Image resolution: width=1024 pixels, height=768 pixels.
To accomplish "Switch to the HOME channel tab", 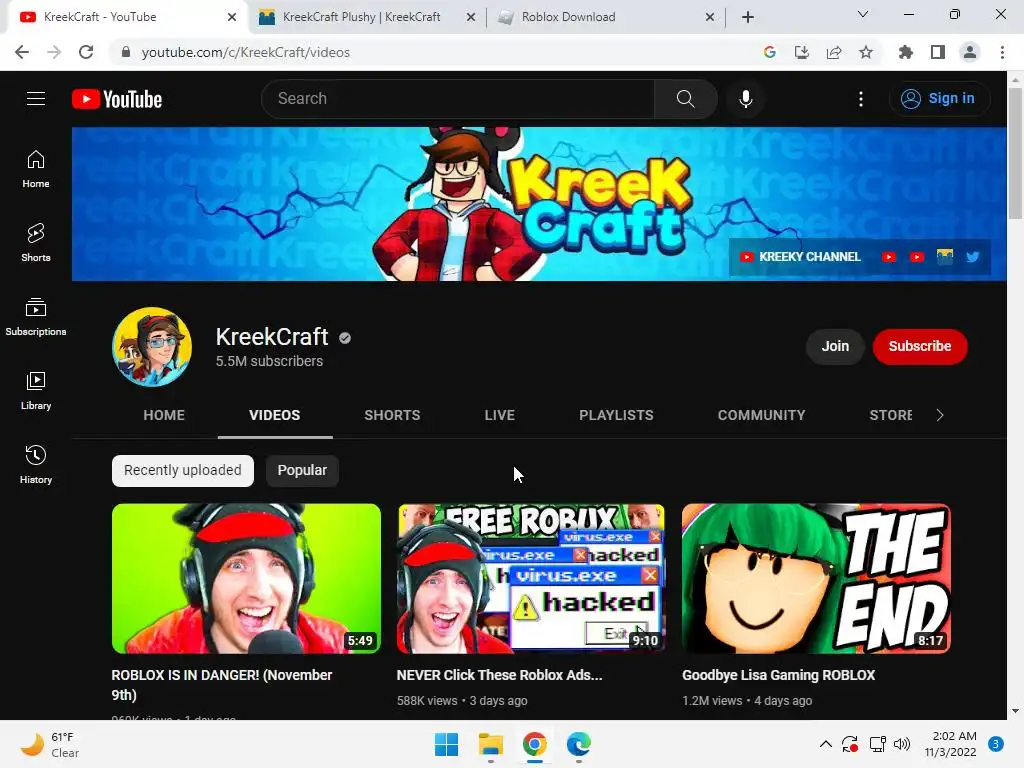I will click(x=164, y=415).
